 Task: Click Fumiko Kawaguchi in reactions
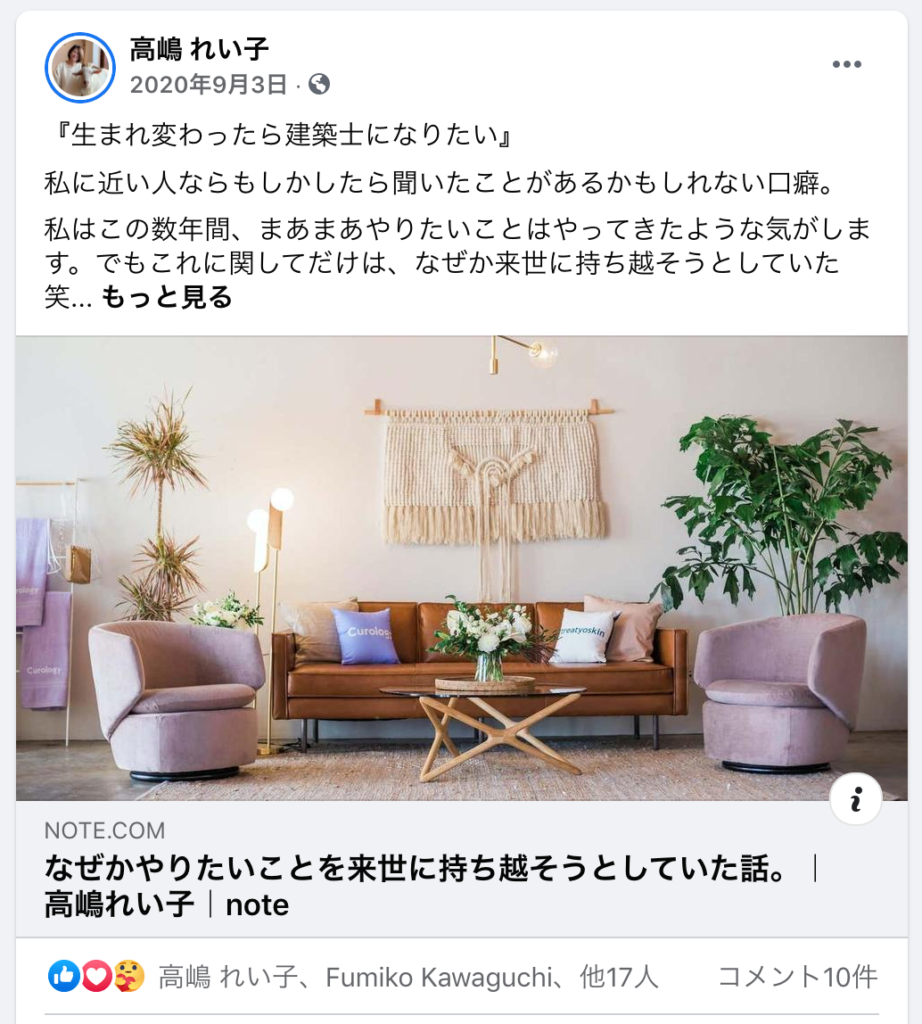coord(439,978)
